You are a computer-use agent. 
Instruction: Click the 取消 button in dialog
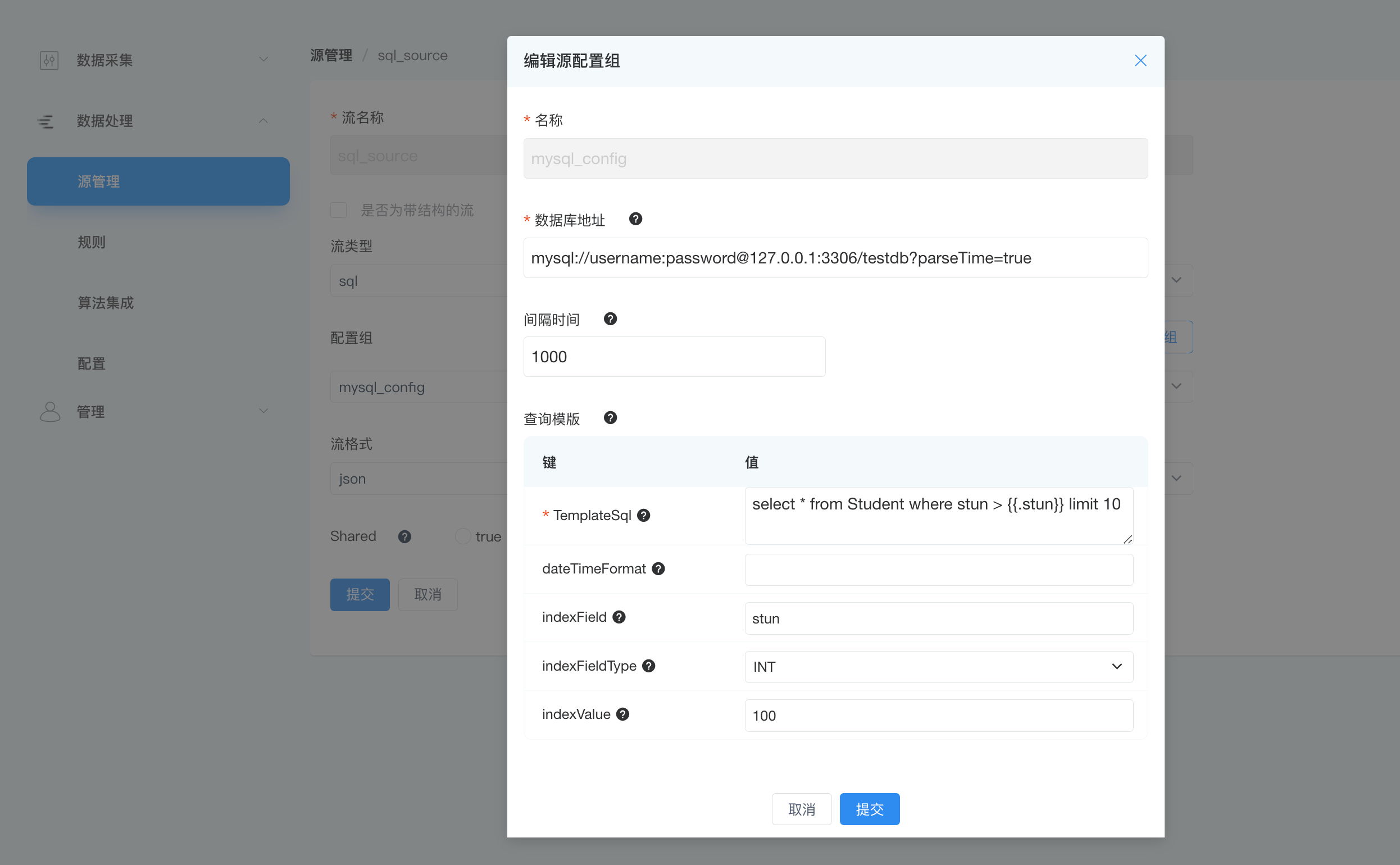pyautogui.click(x=801, y=809)
